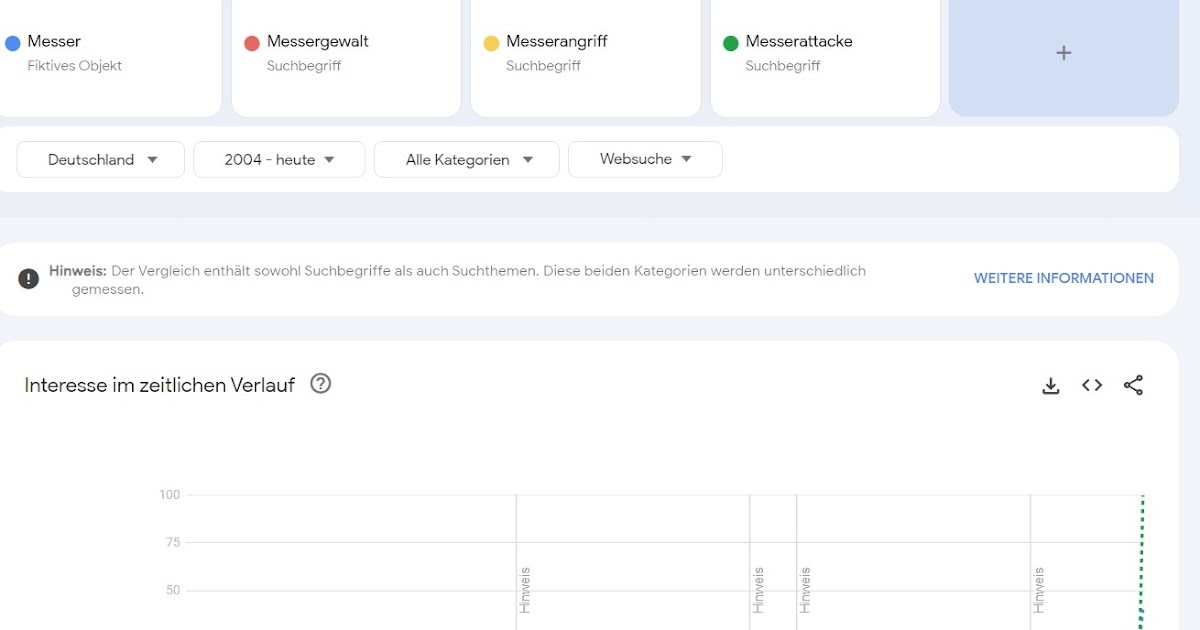Open the Deutschland region dropdown
The height and width of the screenshot is (630, 1200).
click(101, 160)
